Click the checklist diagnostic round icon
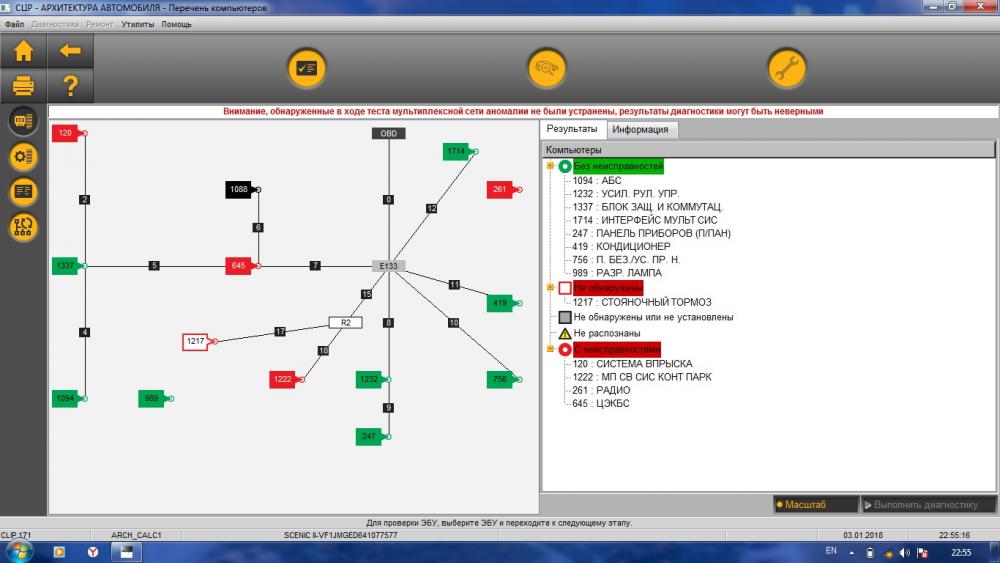This screenshot has width=1000, height=563. [x=307, y=68]
